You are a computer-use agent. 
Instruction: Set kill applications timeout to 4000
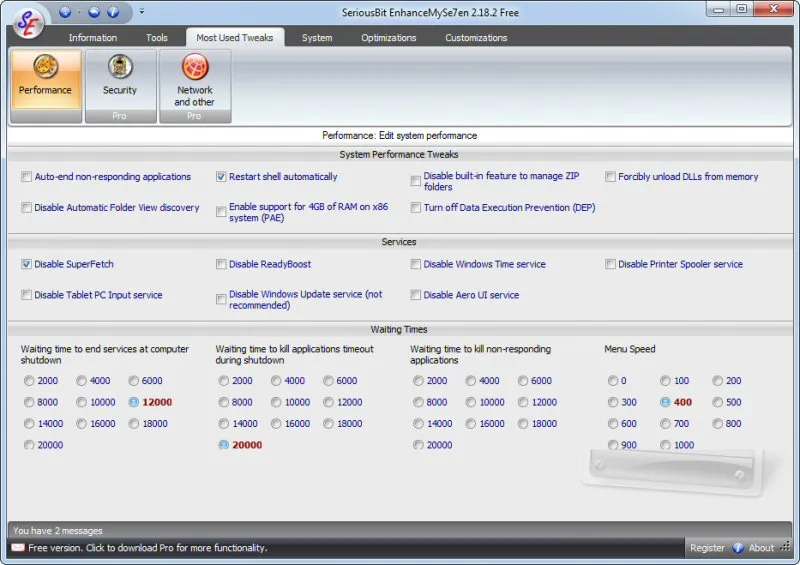276,381
